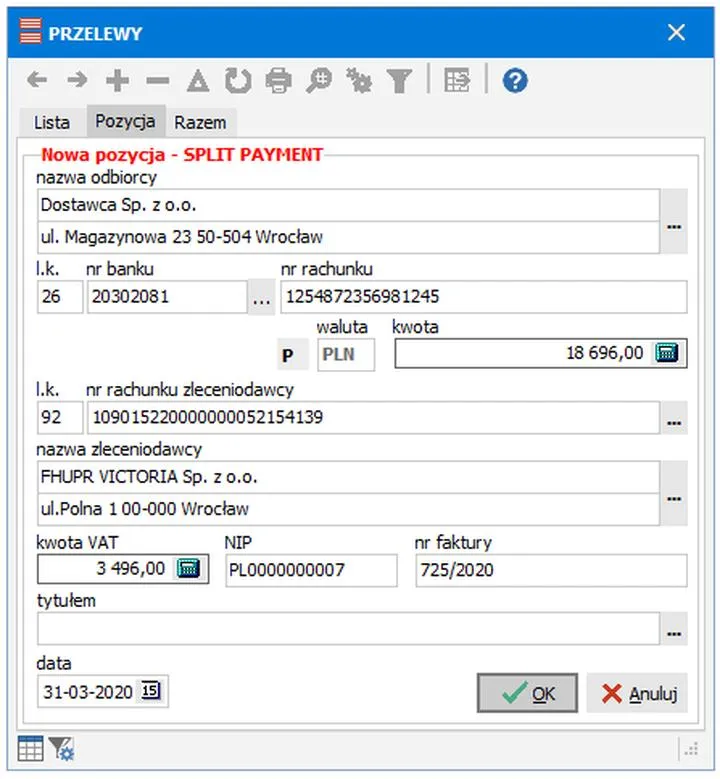The width and height of the screenshot is (720, 779).
Task: Click the refresh arrow toolbar icon
Action: pyautogui.click(x=237, y=81)
